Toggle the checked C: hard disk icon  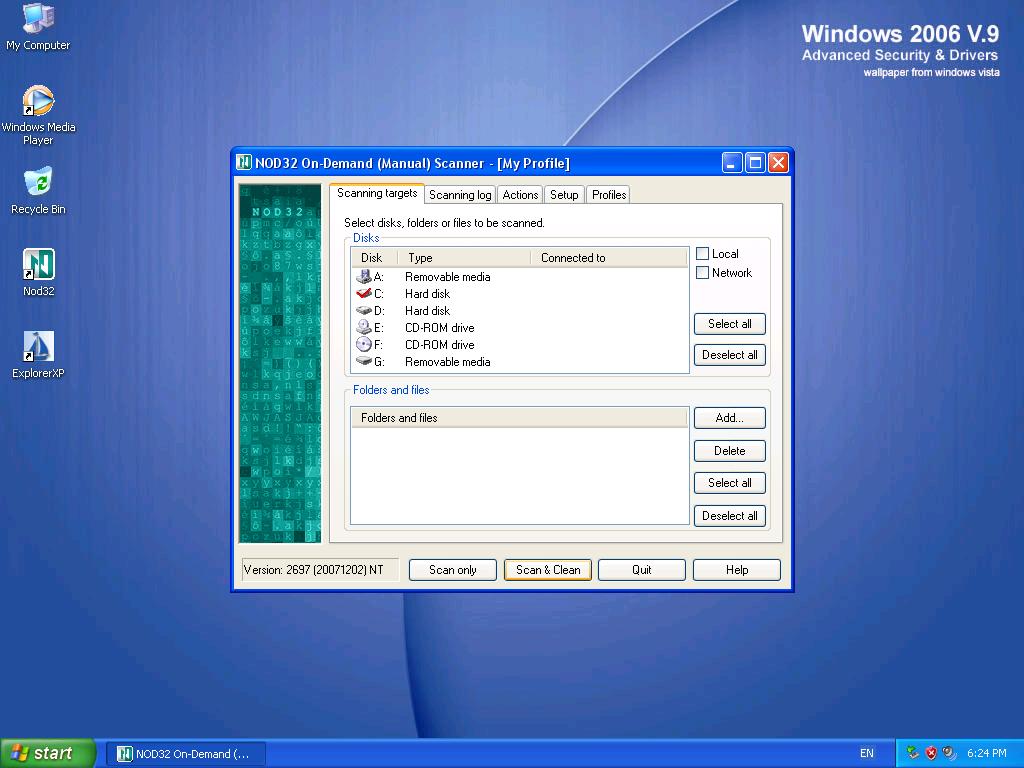tap(364, 294)
